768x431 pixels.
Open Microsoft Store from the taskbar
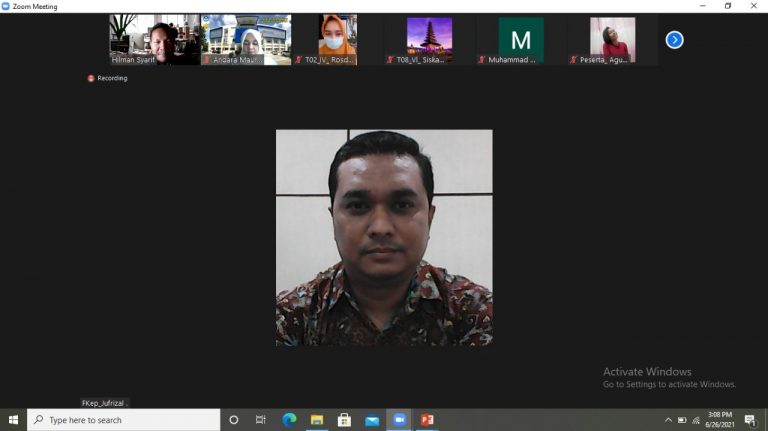click(x=344, y=420)
